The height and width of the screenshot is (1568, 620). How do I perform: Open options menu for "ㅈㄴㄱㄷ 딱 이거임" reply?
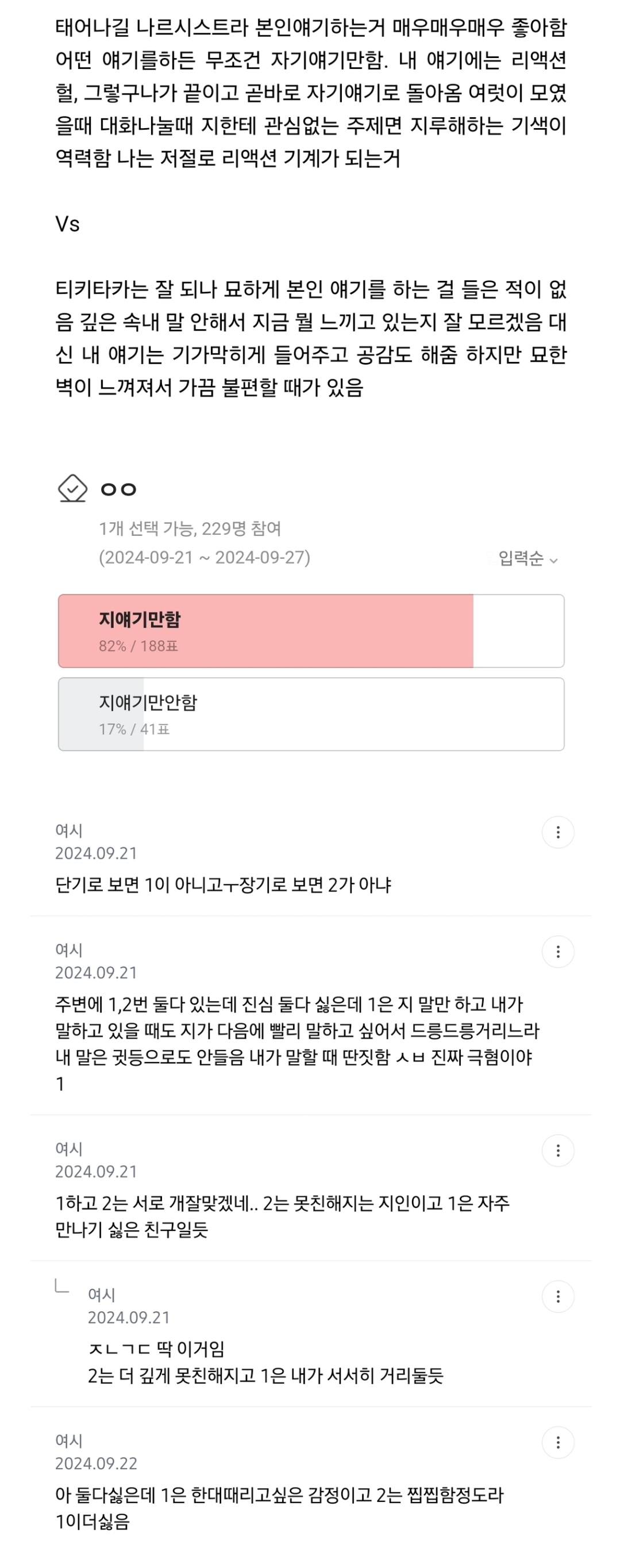click(x=557, y=1296)
